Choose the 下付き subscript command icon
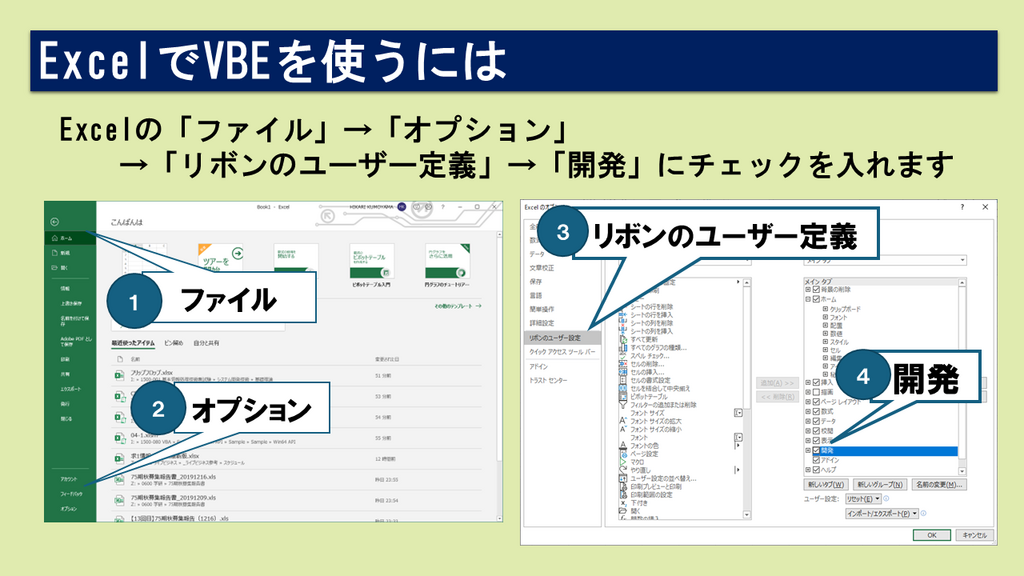 [623, 503]
